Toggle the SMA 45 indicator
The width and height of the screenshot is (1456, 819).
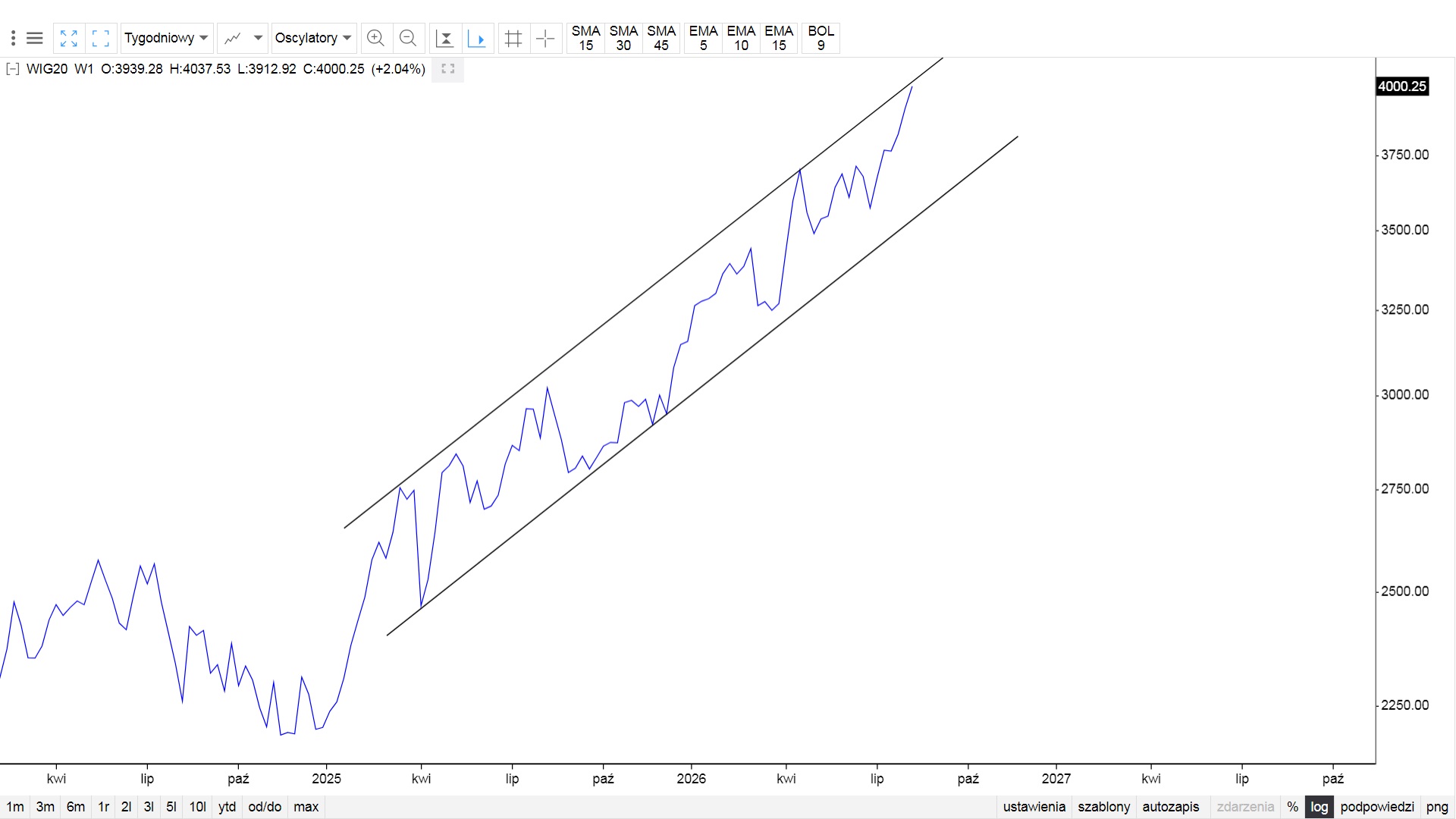[x=661, y=38]
